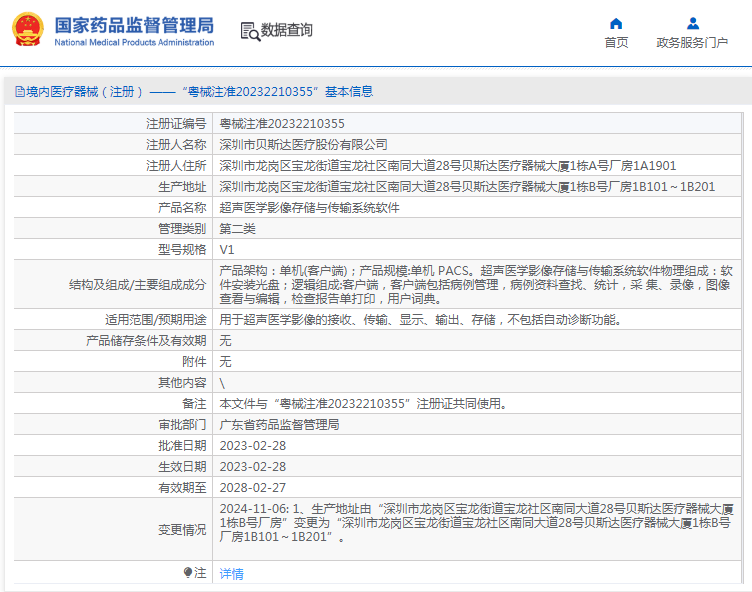Select 超声医学影像存储与传输系统软件 product name
752x592 pixels.
pos(309,208)
